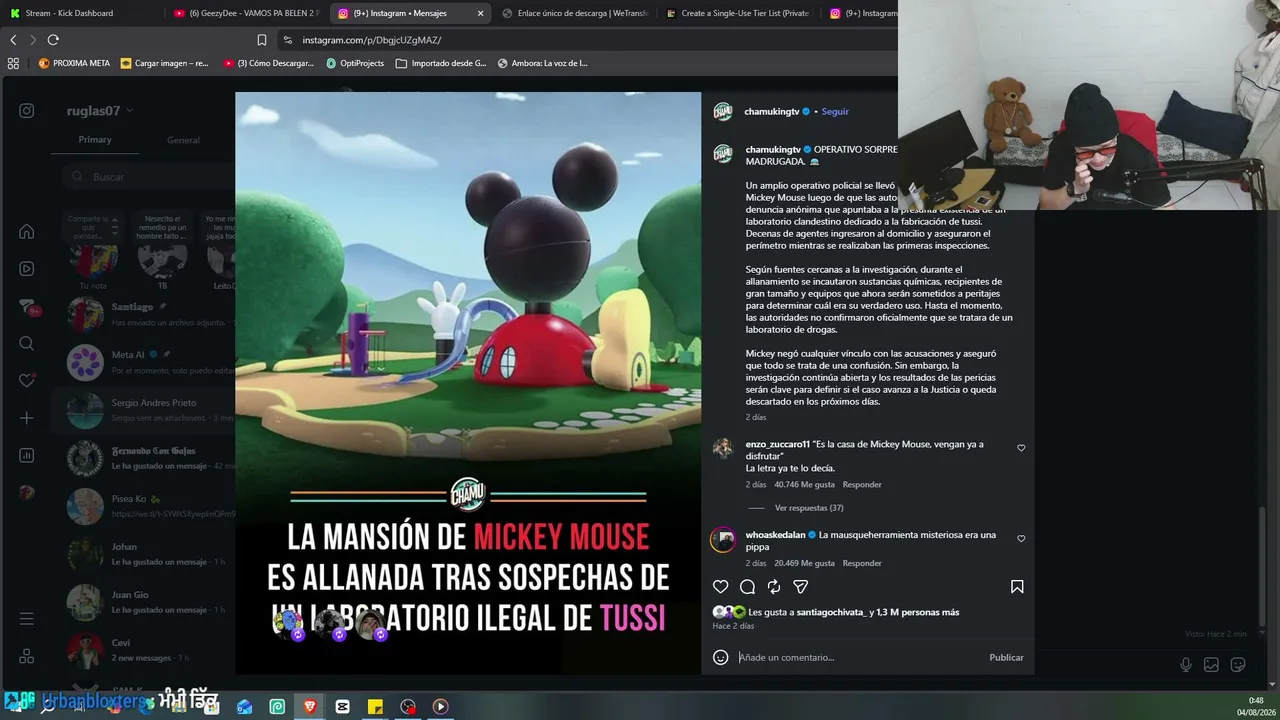Open Instagram search magnifier in the sidebar

[x=27, y=344]
